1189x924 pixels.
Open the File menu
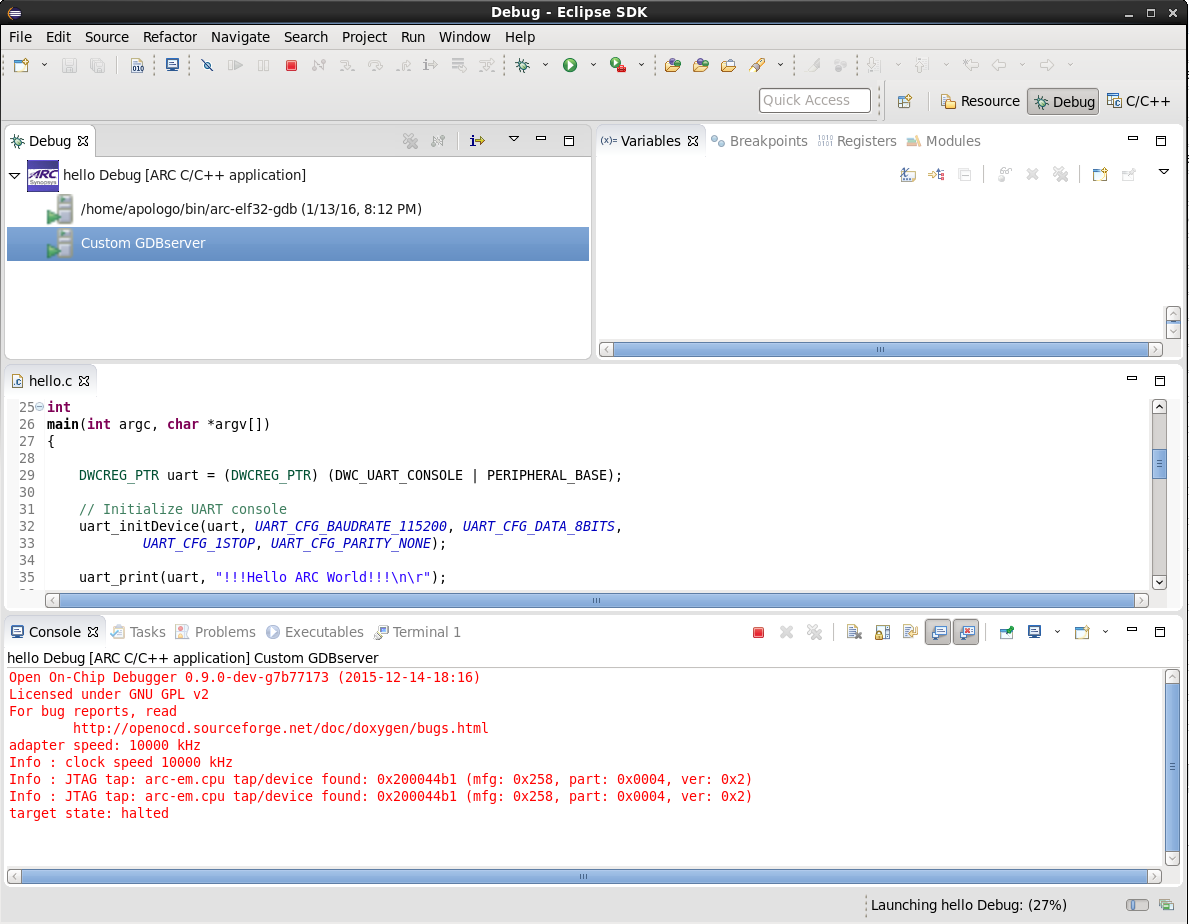20,37
